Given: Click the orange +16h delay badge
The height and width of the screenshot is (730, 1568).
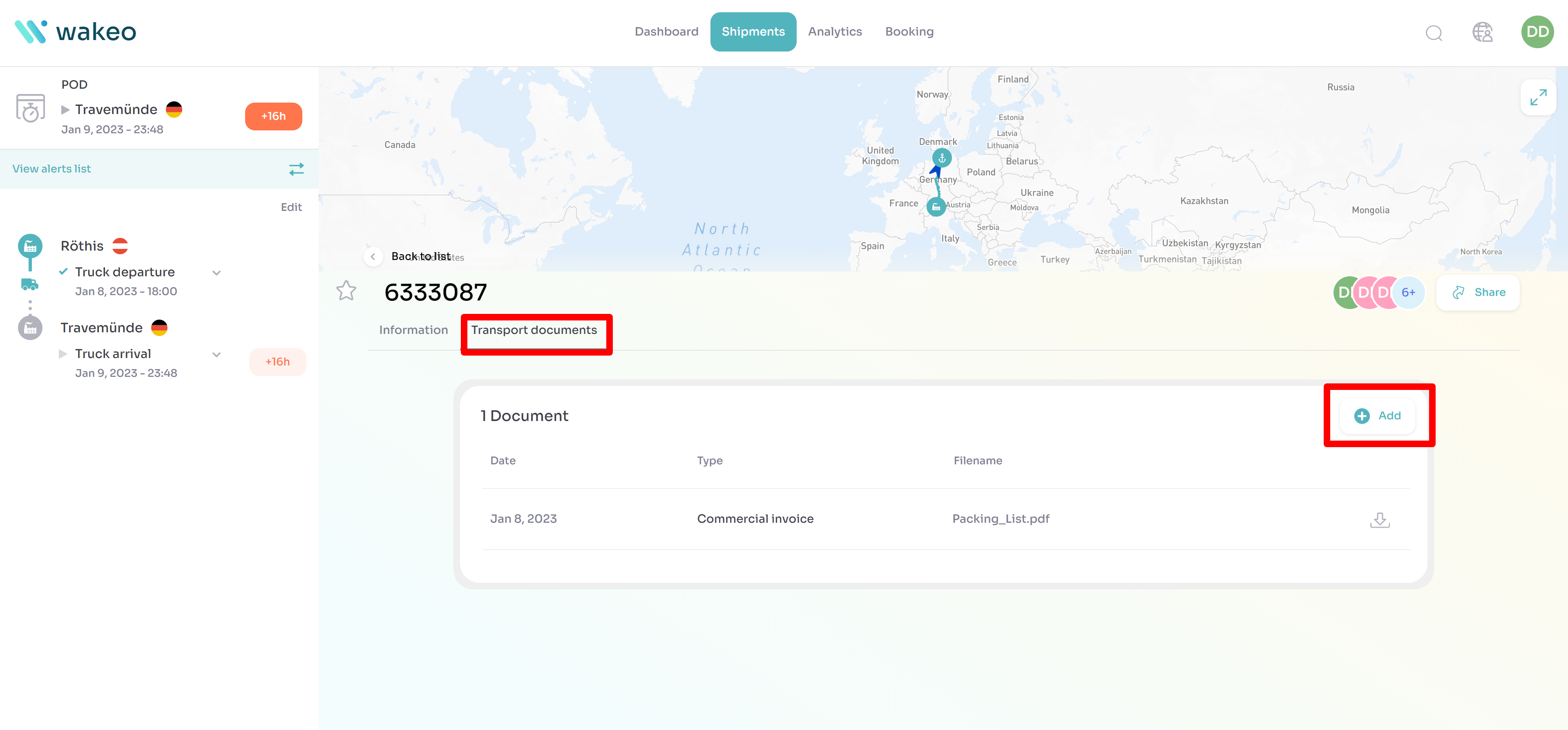Looking at the screenshot, I should 273,116.
